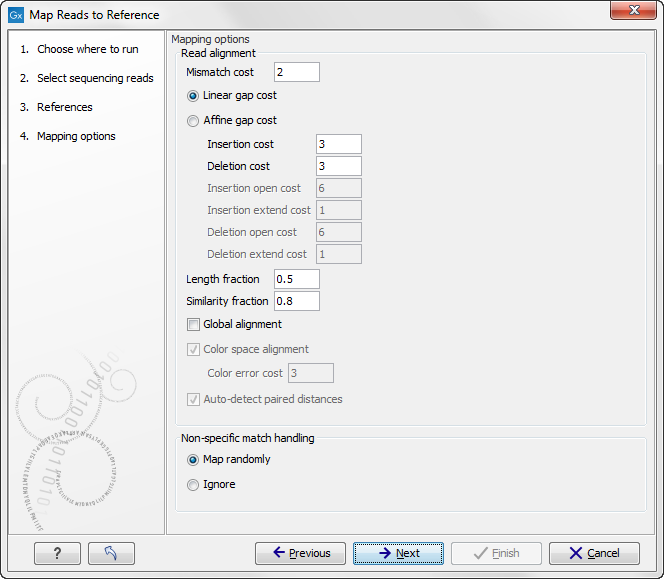Viewport: 664px width, 579px height.
Task: Click the Next button
Action: tap(398, 553)
